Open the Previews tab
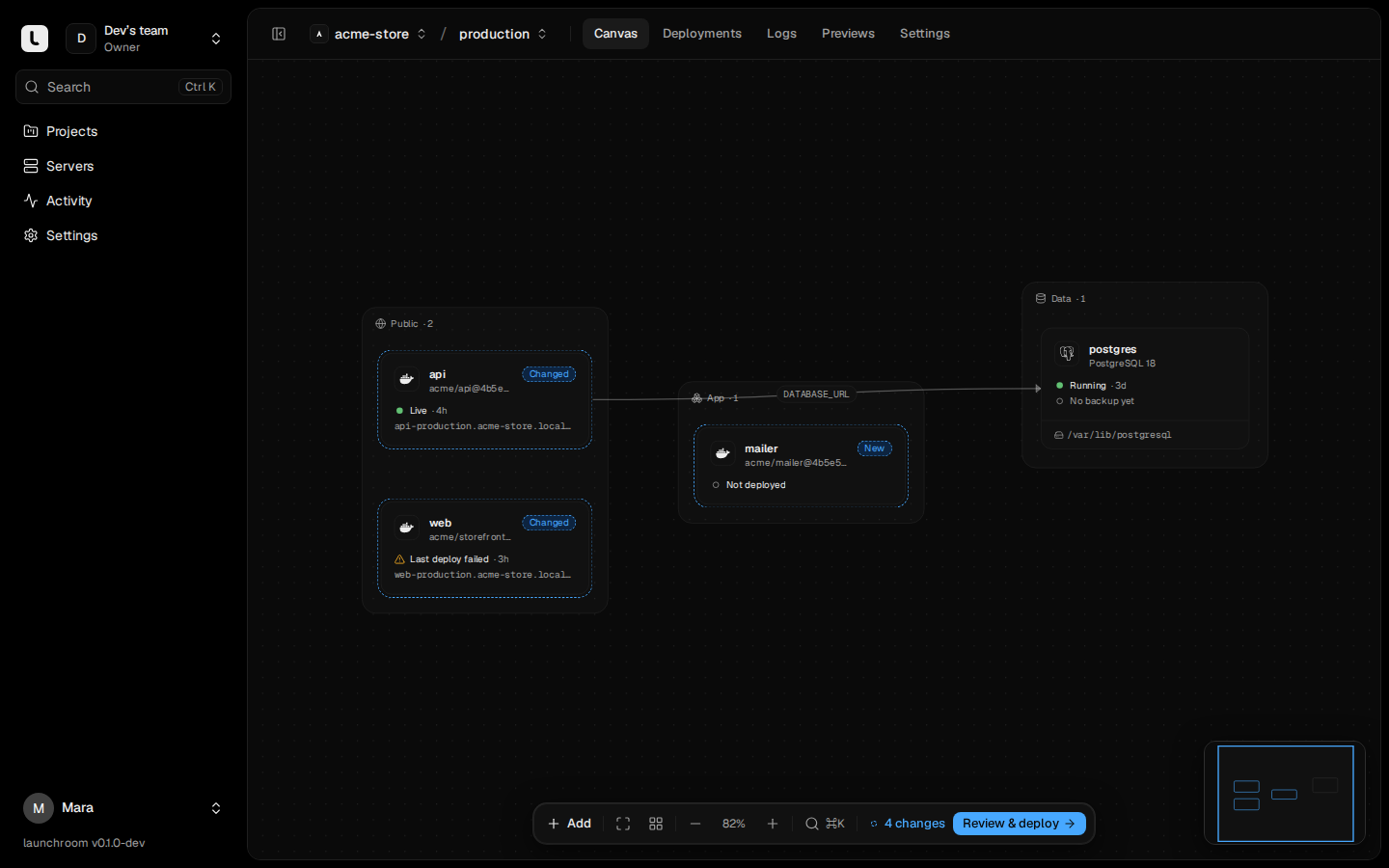Viewport: 1389px width, 868px height. pyautogui.click(x=848, y=34)
